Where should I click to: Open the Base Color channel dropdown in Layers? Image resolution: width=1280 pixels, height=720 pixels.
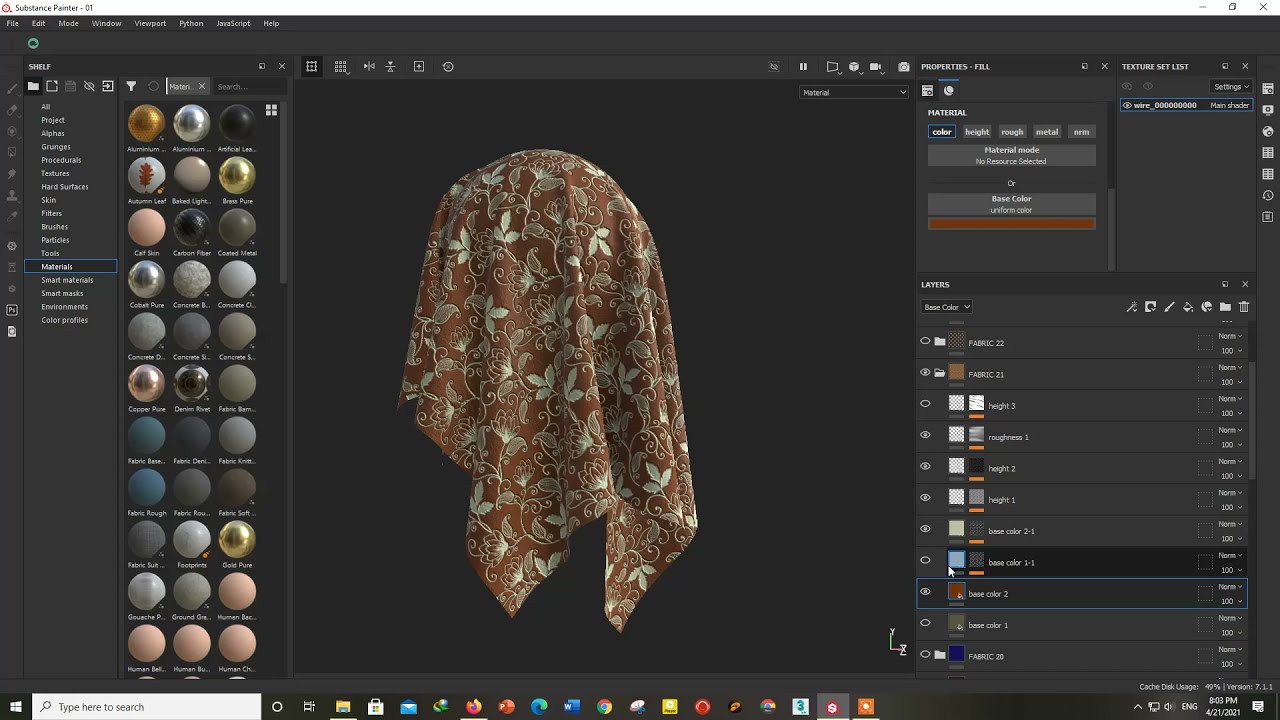point(946,307)
